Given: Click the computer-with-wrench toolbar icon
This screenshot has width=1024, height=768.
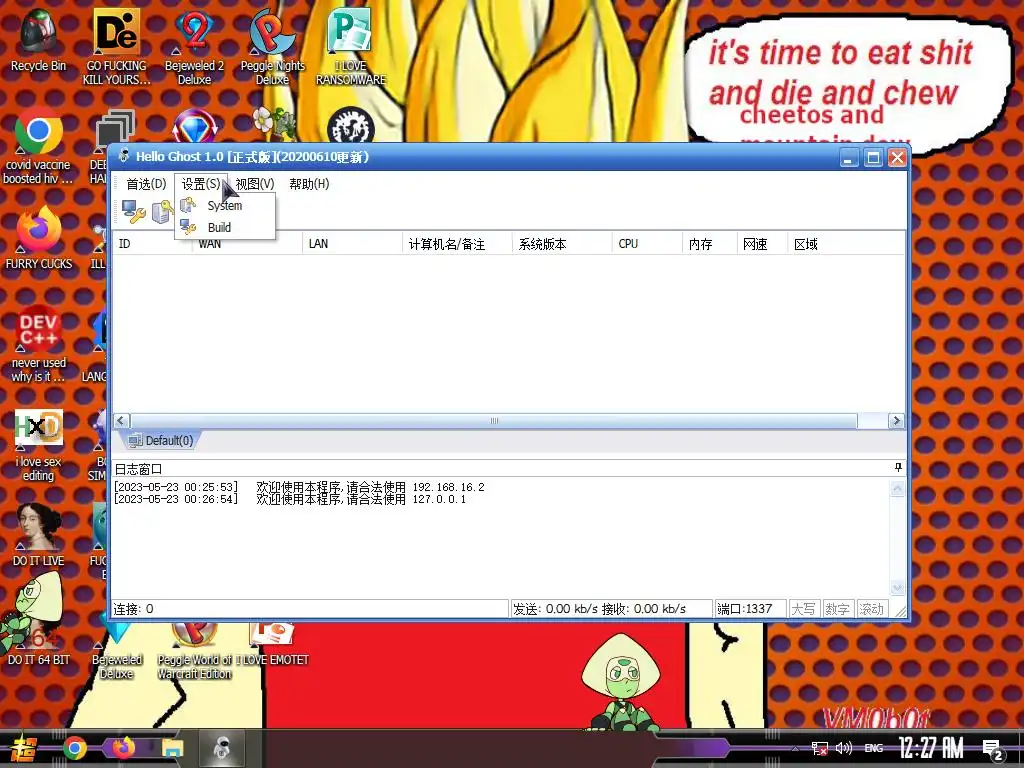Looking at the screenshot, I should (134, 212).
